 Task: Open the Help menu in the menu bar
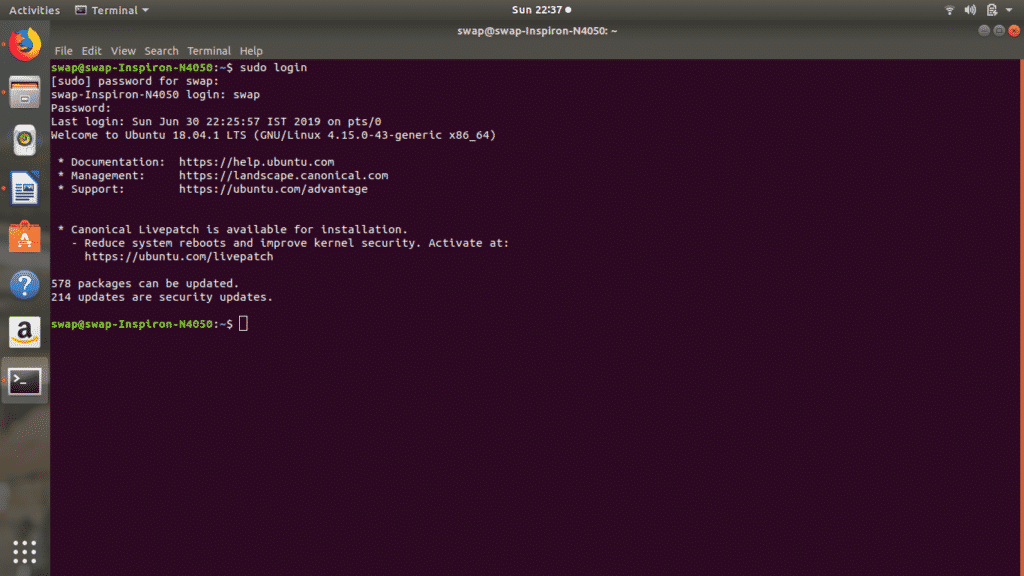(251, 51)
